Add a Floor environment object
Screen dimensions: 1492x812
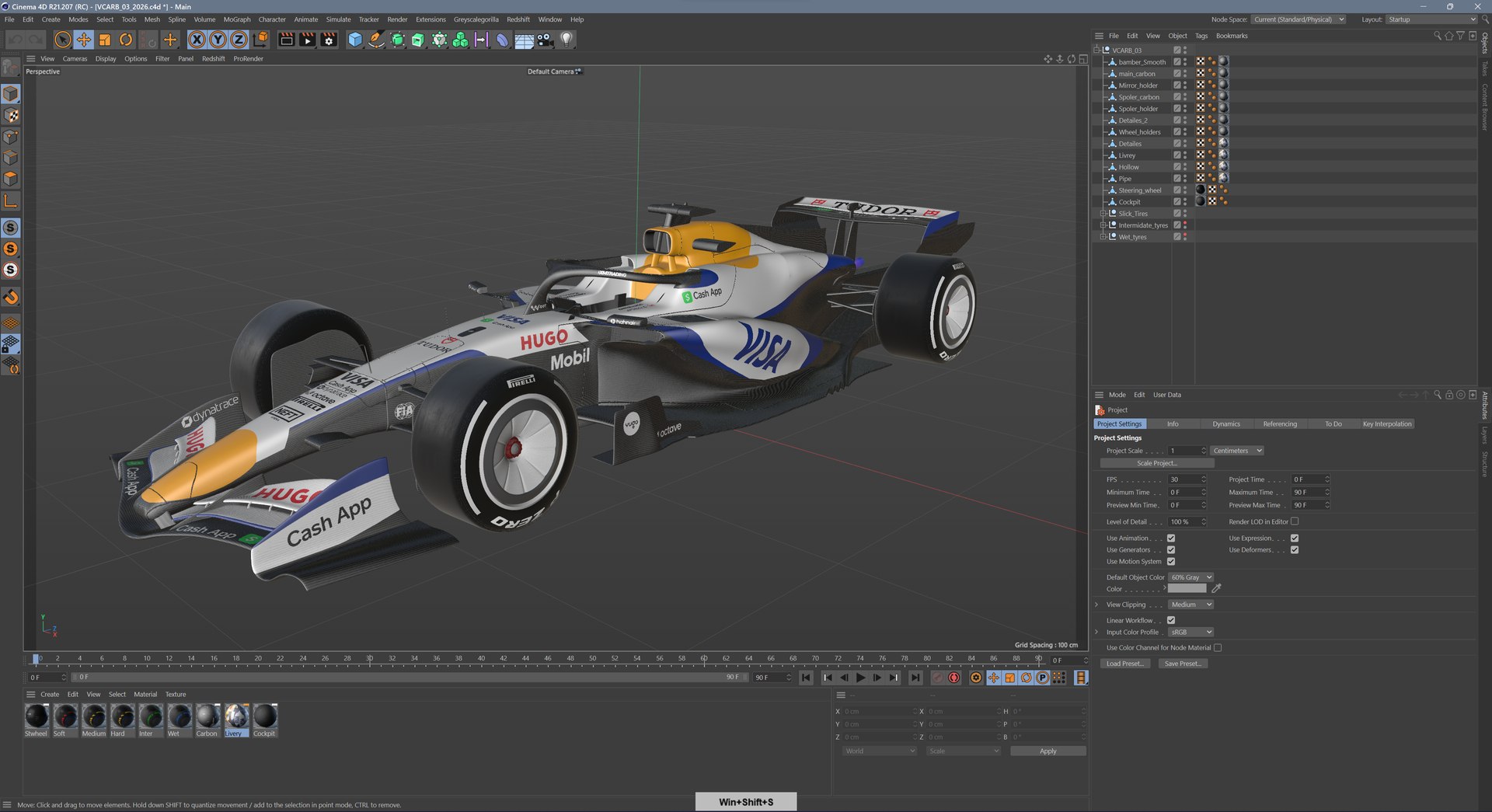(x=525, y=40)
